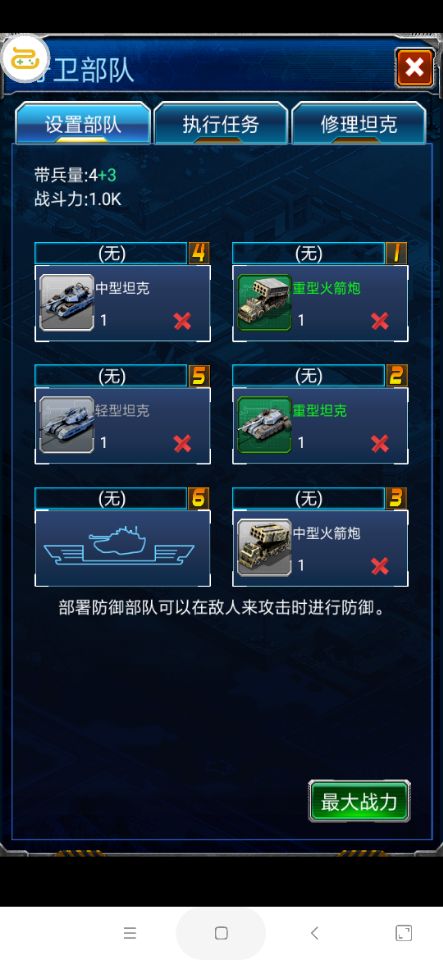Select the 设置部队 tab
Screen dimensions: 443x960
pos(83,123)
